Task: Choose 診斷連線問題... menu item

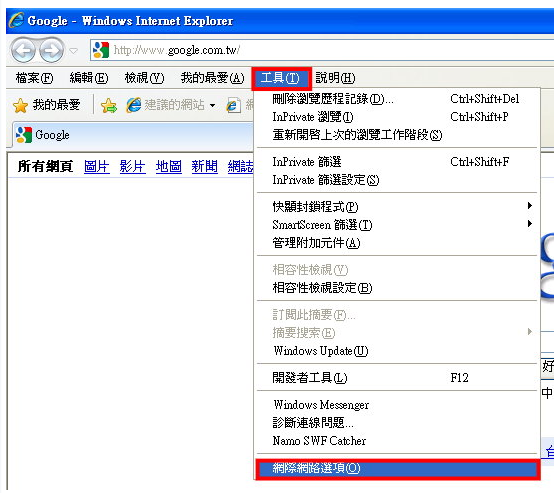Action: (398, 423)
